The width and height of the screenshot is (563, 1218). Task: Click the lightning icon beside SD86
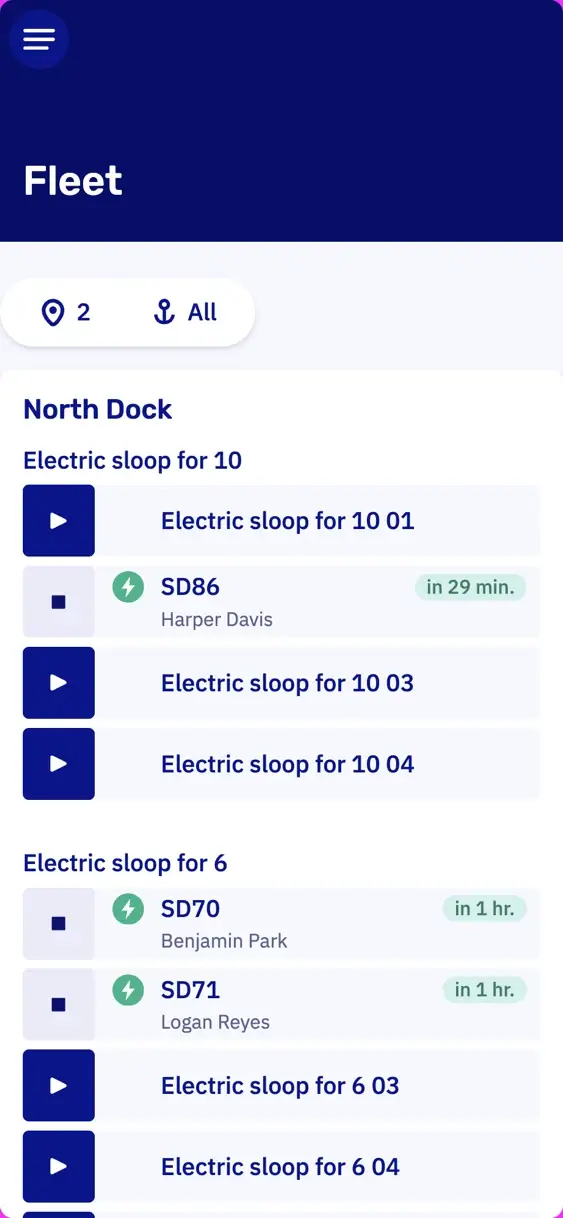point(128,587)
